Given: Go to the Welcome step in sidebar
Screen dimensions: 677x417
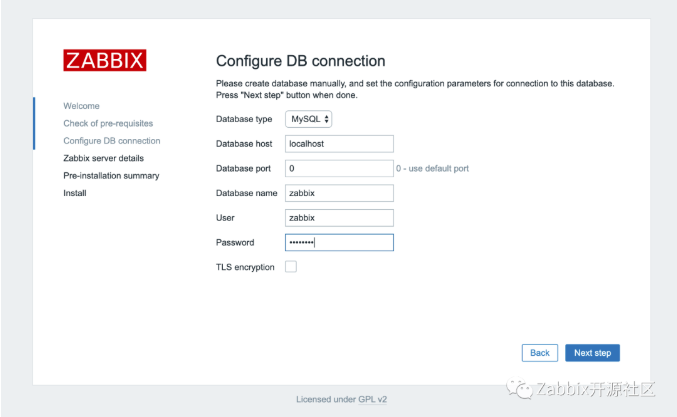Looking at the screenshot, I should pyautogui.click(x=81, y=106).
